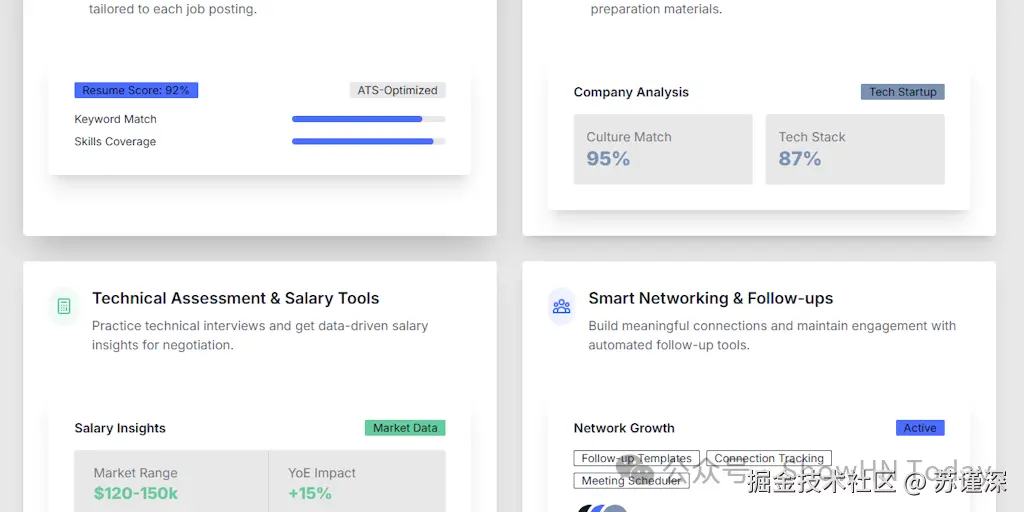Click the Keyword Match progress bar
Screen dimensions: 1024x512
(x=368, y=119)
